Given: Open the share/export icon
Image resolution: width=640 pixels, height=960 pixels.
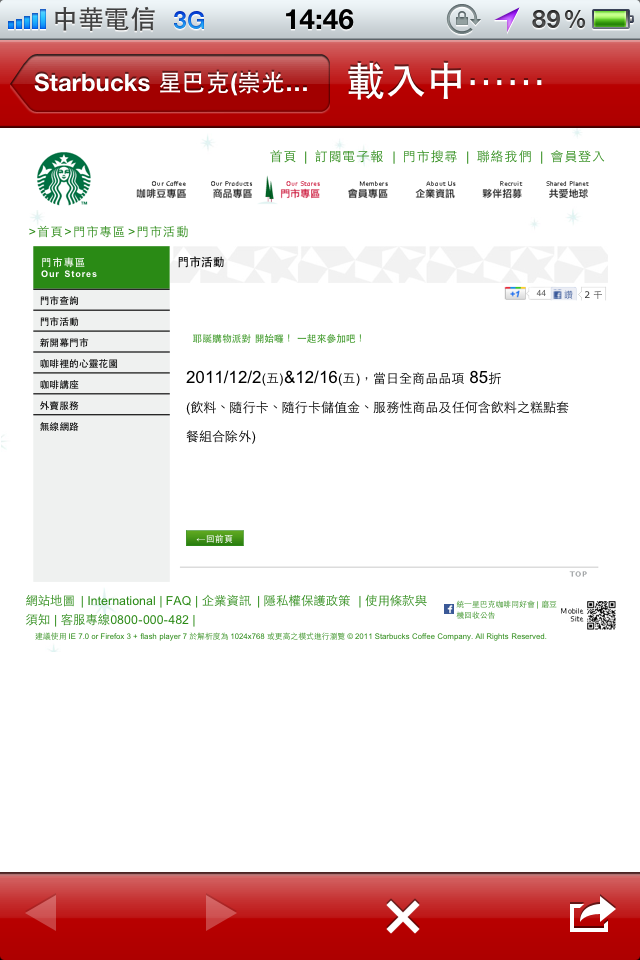Looking at the screenshot, I should (592, 914).
